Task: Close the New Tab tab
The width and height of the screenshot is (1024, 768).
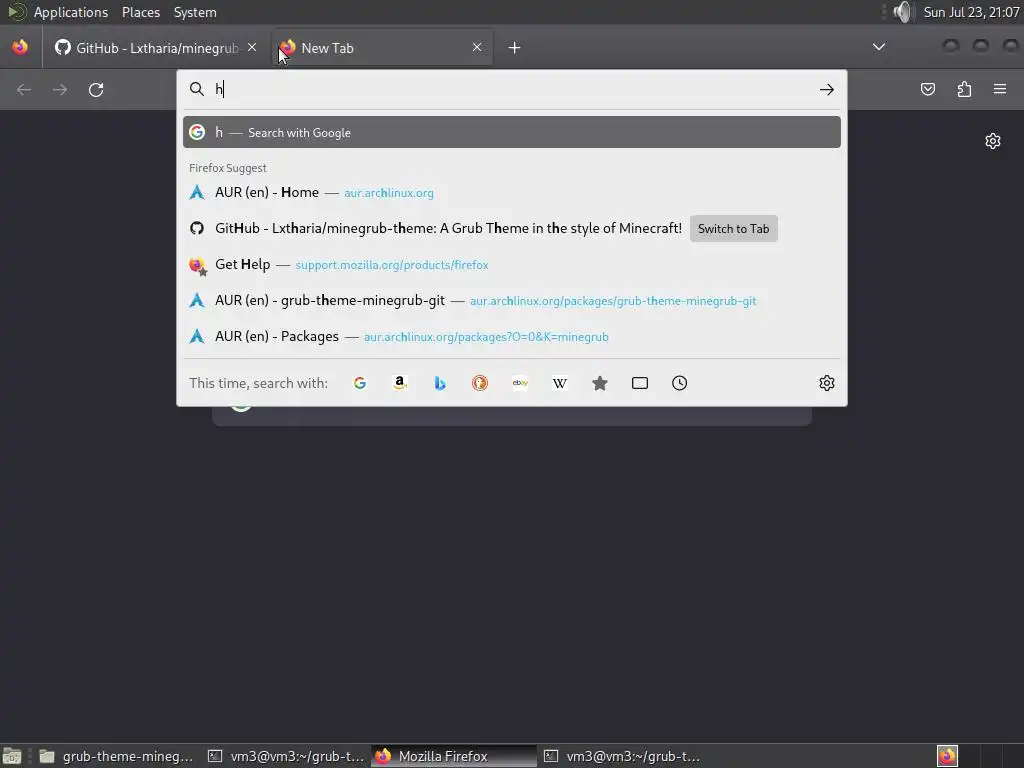Action: (x=477, y=47)
